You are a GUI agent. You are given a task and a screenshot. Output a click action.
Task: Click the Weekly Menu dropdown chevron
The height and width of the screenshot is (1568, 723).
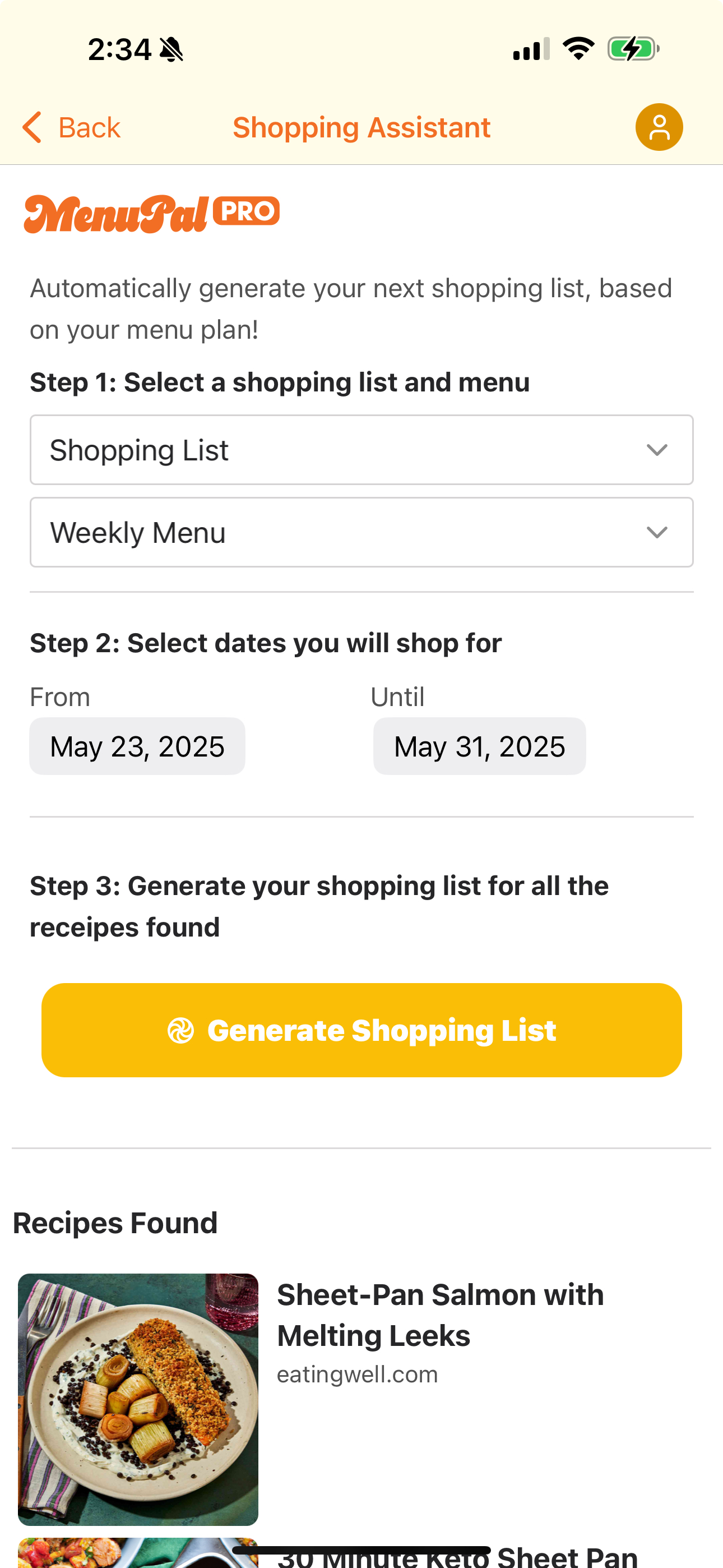pos(657,533)
